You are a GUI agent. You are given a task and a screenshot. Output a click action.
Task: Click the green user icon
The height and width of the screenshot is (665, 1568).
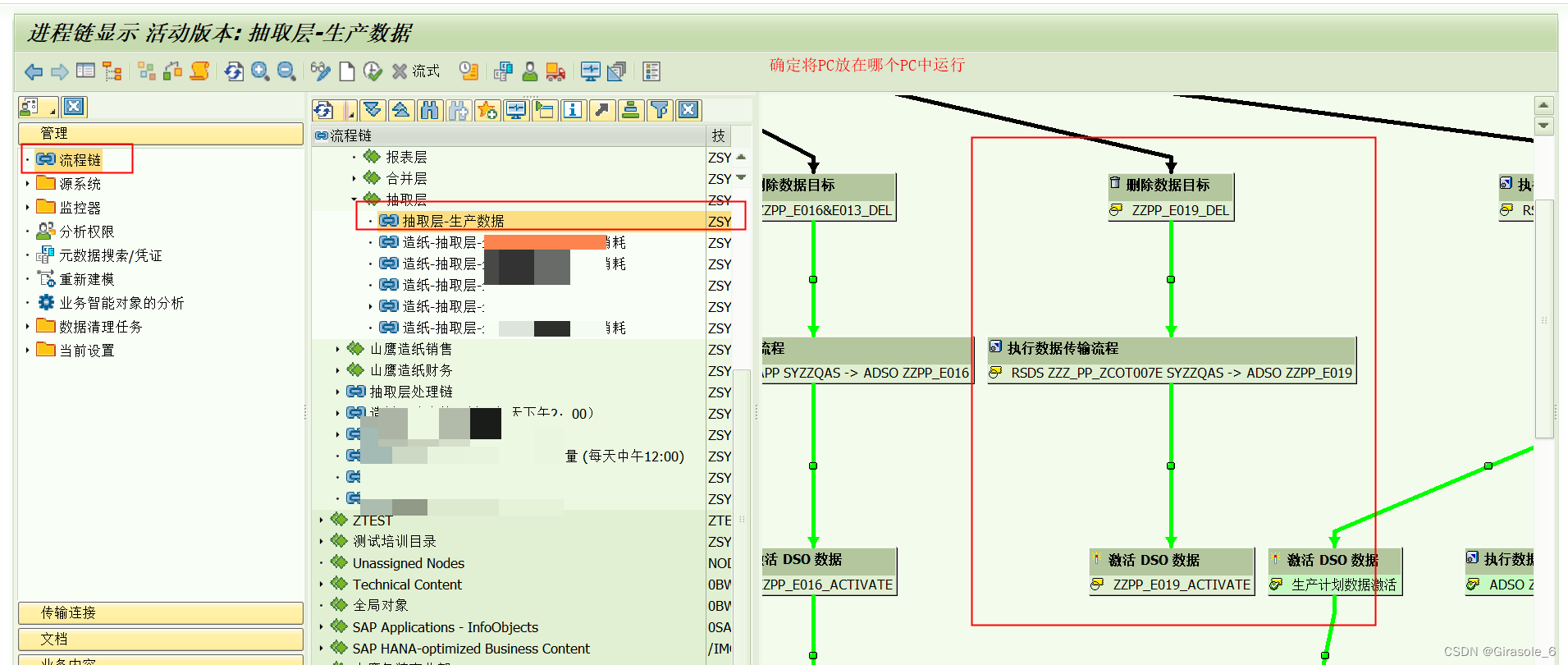point(530,71)
